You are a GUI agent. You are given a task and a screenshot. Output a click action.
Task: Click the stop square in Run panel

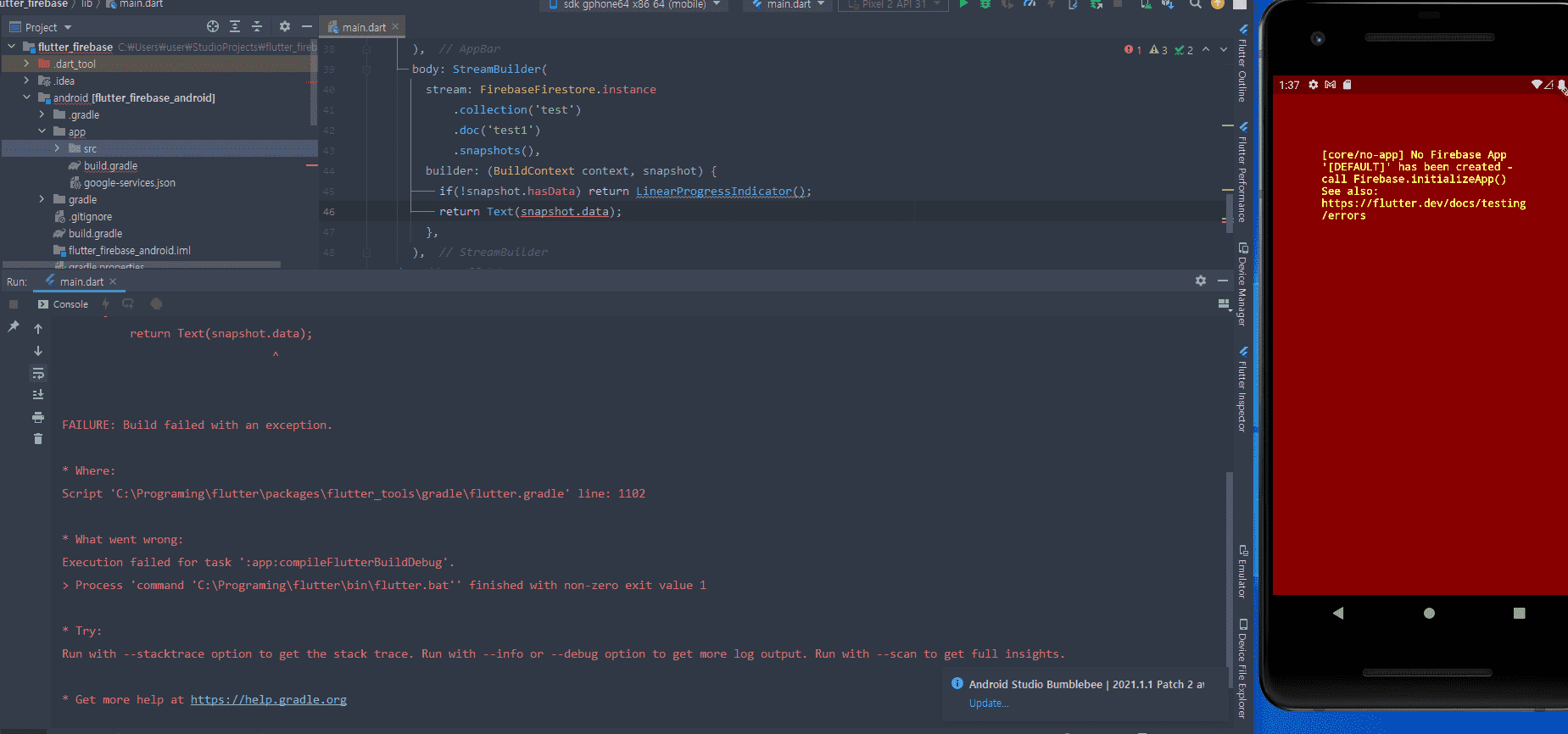14,304
